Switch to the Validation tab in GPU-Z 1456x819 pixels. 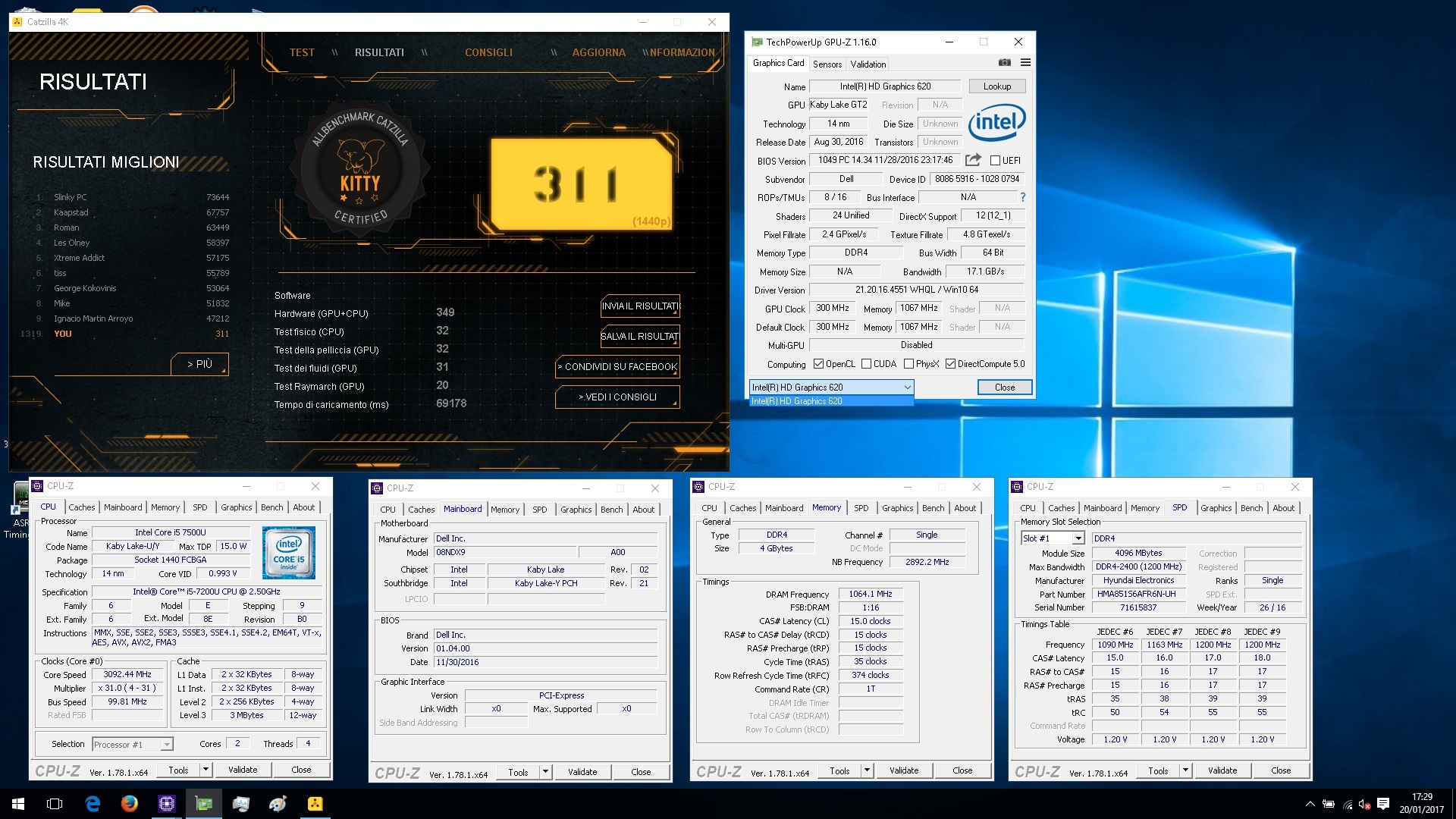click(868, 64)
